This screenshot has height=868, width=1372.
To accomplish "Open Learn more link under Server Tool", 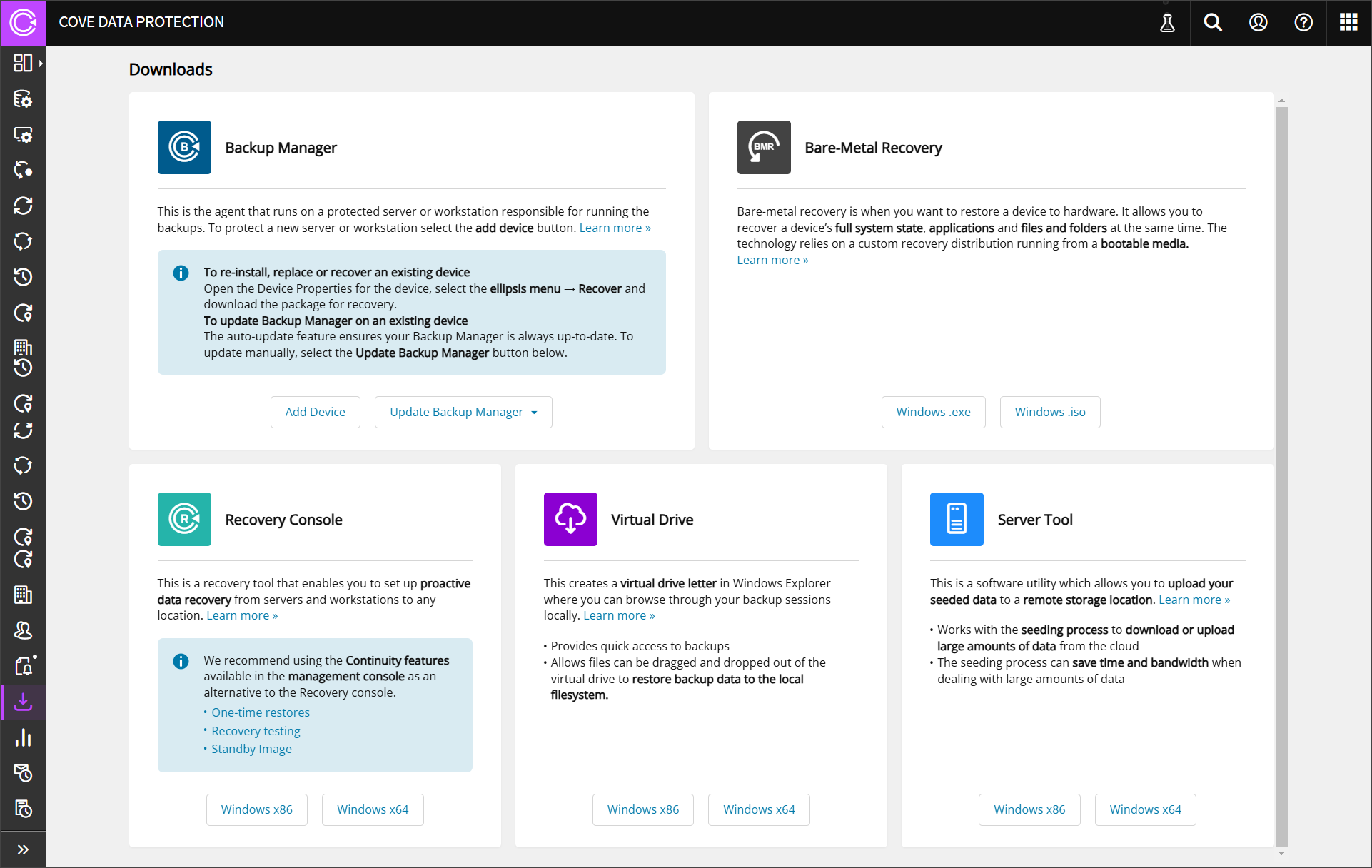I will 1194,600.
